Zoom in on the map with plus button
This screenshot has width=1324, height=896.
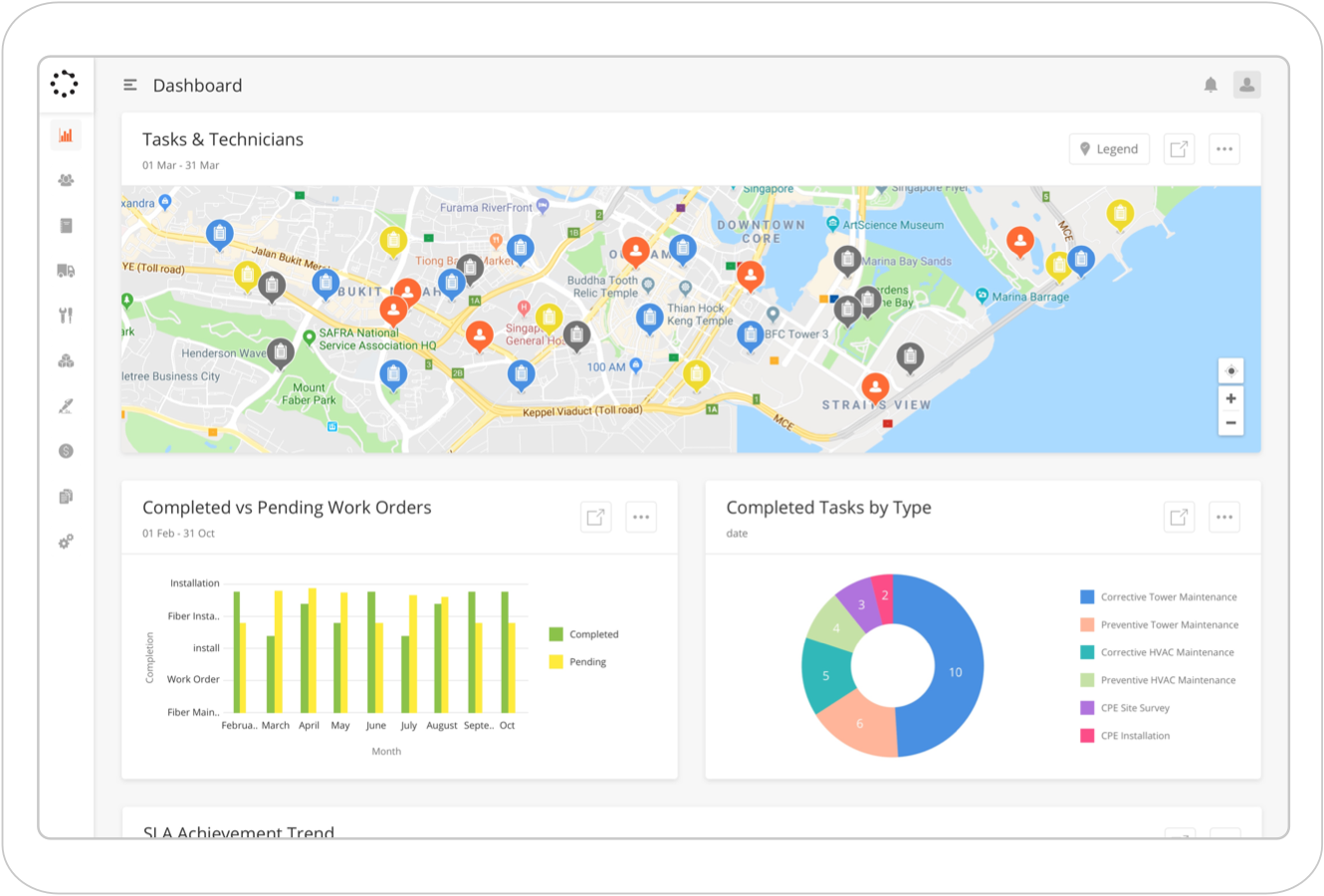pyautogui.click(x=1231, y=398)
